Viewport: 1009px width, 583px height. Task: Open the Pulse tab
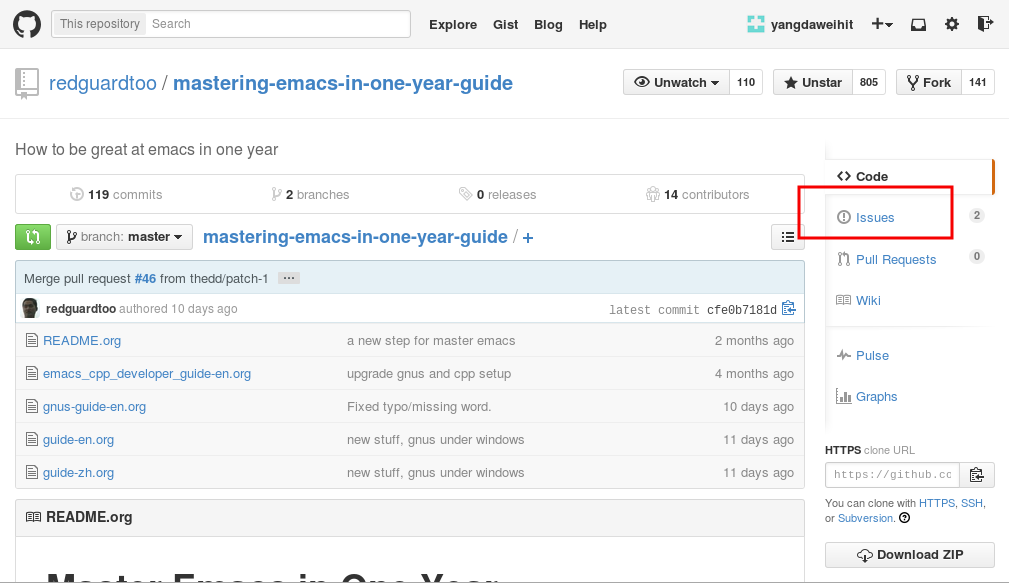point(862,355)
